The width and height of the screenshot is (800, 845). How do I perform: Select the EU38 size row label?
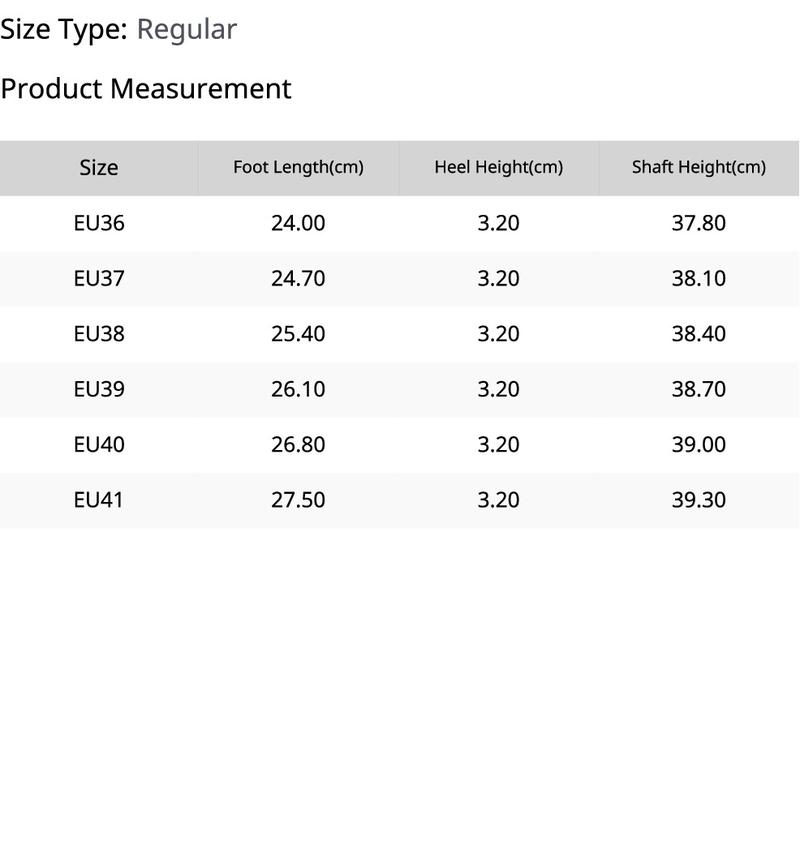pyautogui.click(x=99, y=334)
